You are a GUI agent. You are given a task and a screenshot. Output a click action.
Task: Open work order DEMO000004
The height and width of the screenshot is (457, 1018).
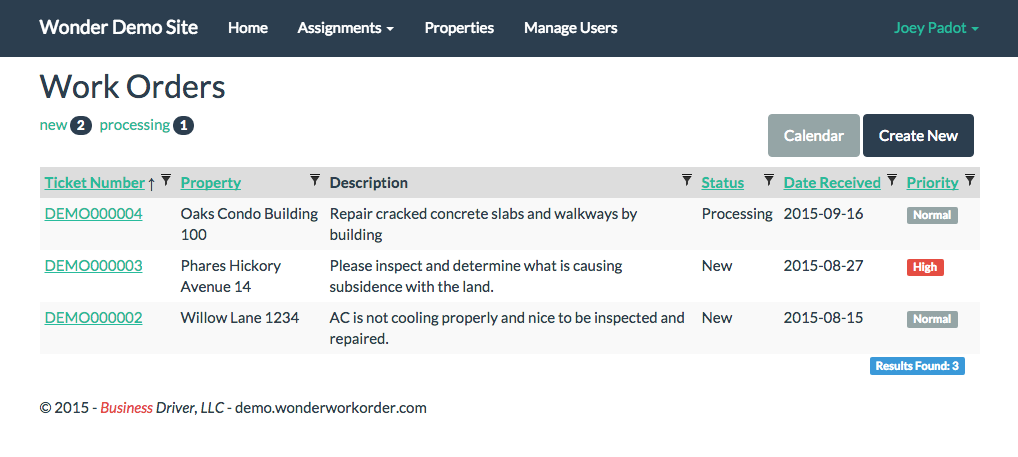93,214
